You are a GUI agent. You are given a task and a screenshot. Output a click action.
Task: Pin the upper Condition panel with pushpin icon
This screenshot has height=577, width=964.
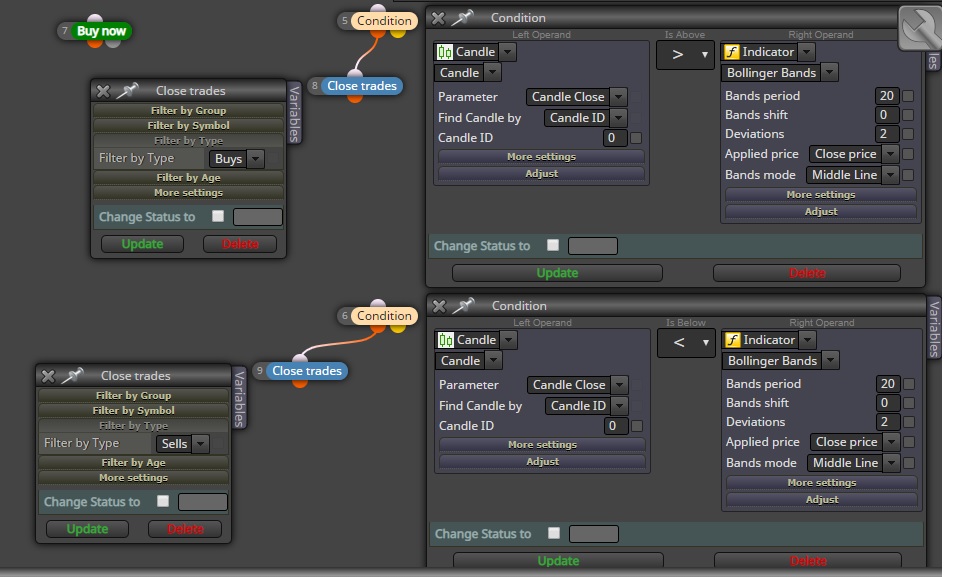462,18
